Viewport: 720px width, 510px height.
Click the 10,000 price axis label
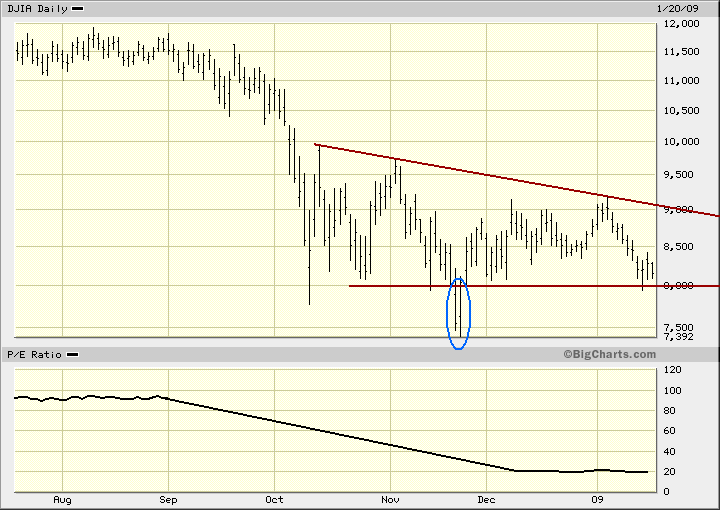[681, 142]
